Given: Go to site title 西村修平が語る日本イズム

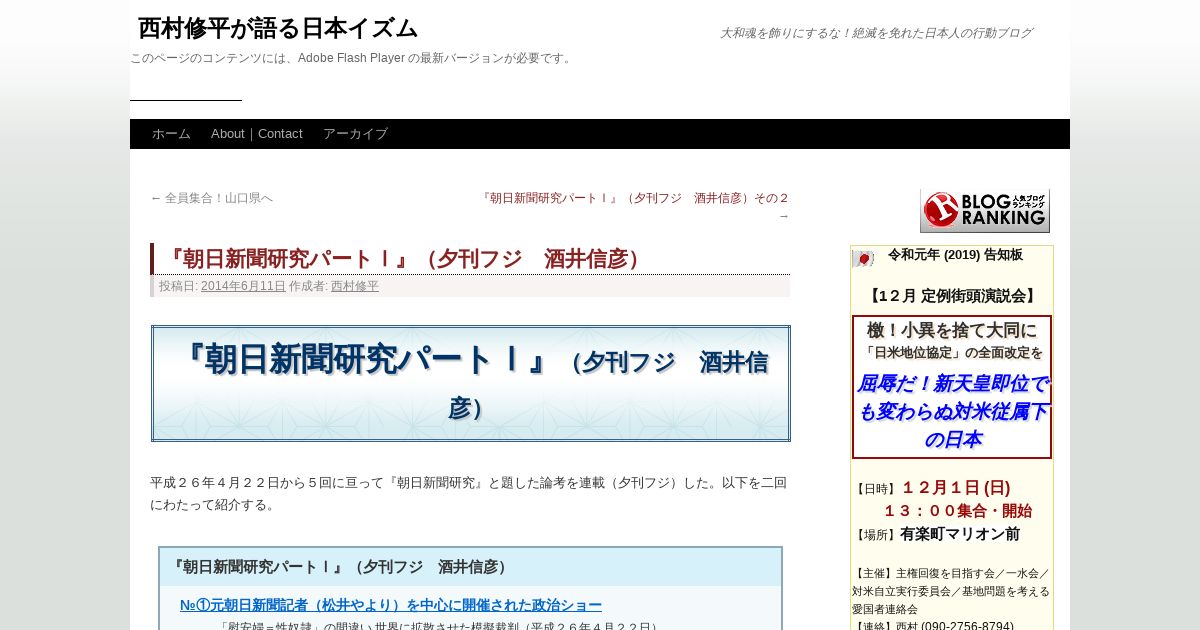Looking at the screenshot, I should tap(278, 28).
